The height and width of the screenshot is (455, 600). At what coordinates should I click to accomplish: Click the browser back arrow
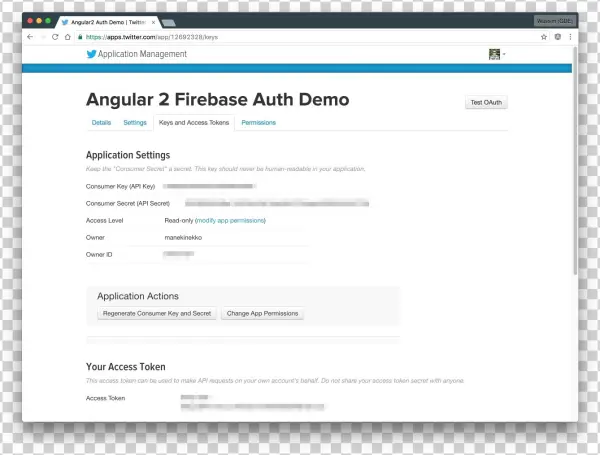[x=30, y=37]
